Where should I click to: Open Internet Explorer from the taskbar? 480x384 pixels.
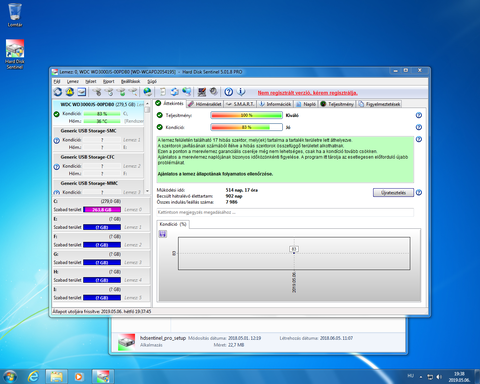33,377
